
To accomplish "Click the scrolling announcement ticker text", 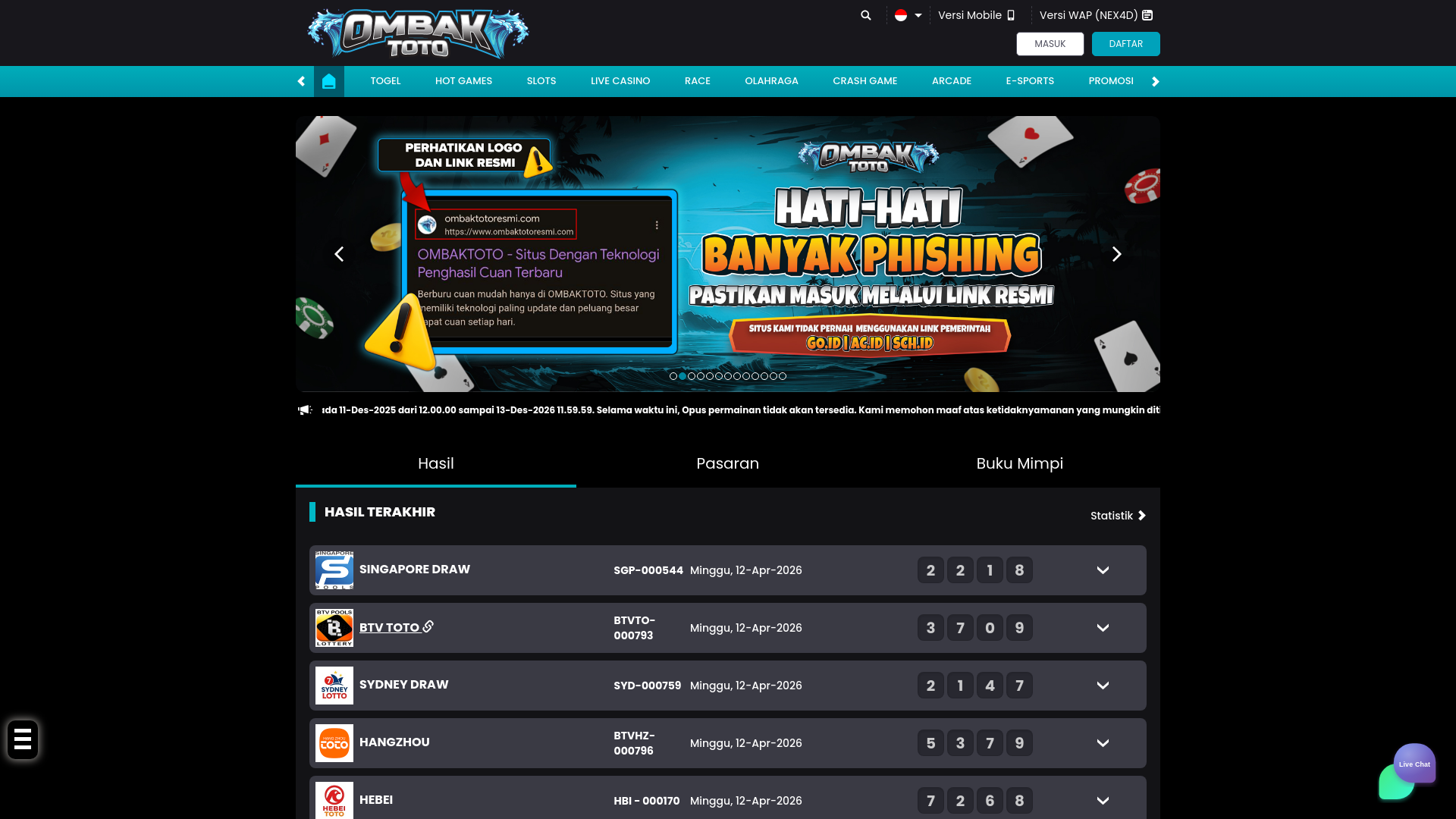I will 741,410.
